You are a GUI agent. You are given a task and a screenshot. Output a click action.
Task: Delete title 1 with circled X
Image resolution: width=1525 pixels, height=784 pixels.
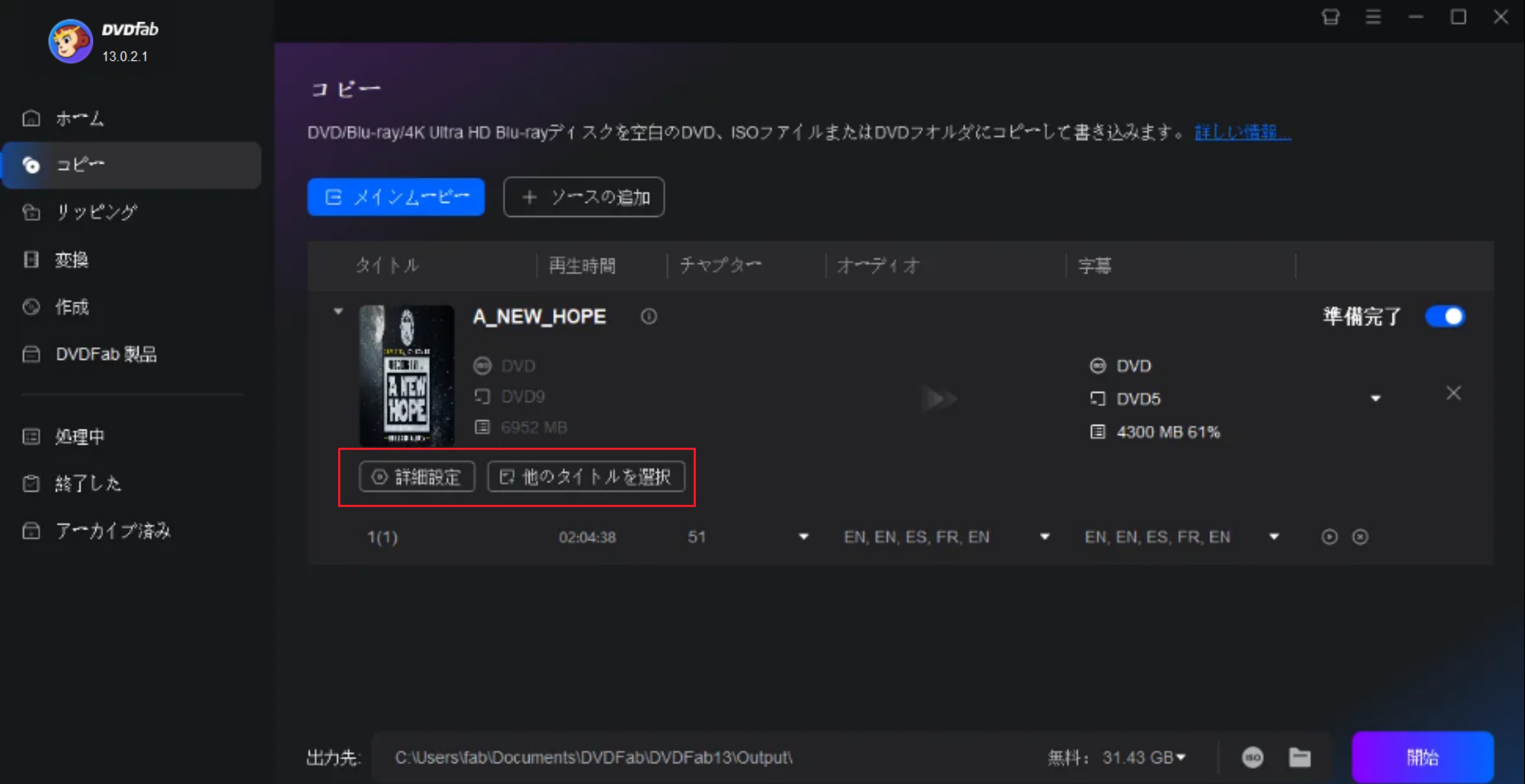1360,537
